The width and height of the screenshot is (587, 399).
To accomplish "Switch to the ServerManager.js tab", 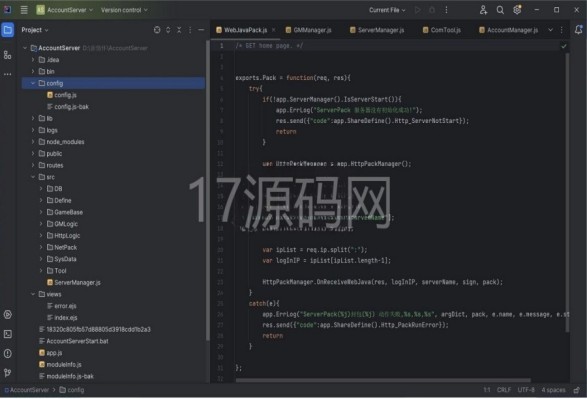I will pyautogui.click(x=377, y=30).
